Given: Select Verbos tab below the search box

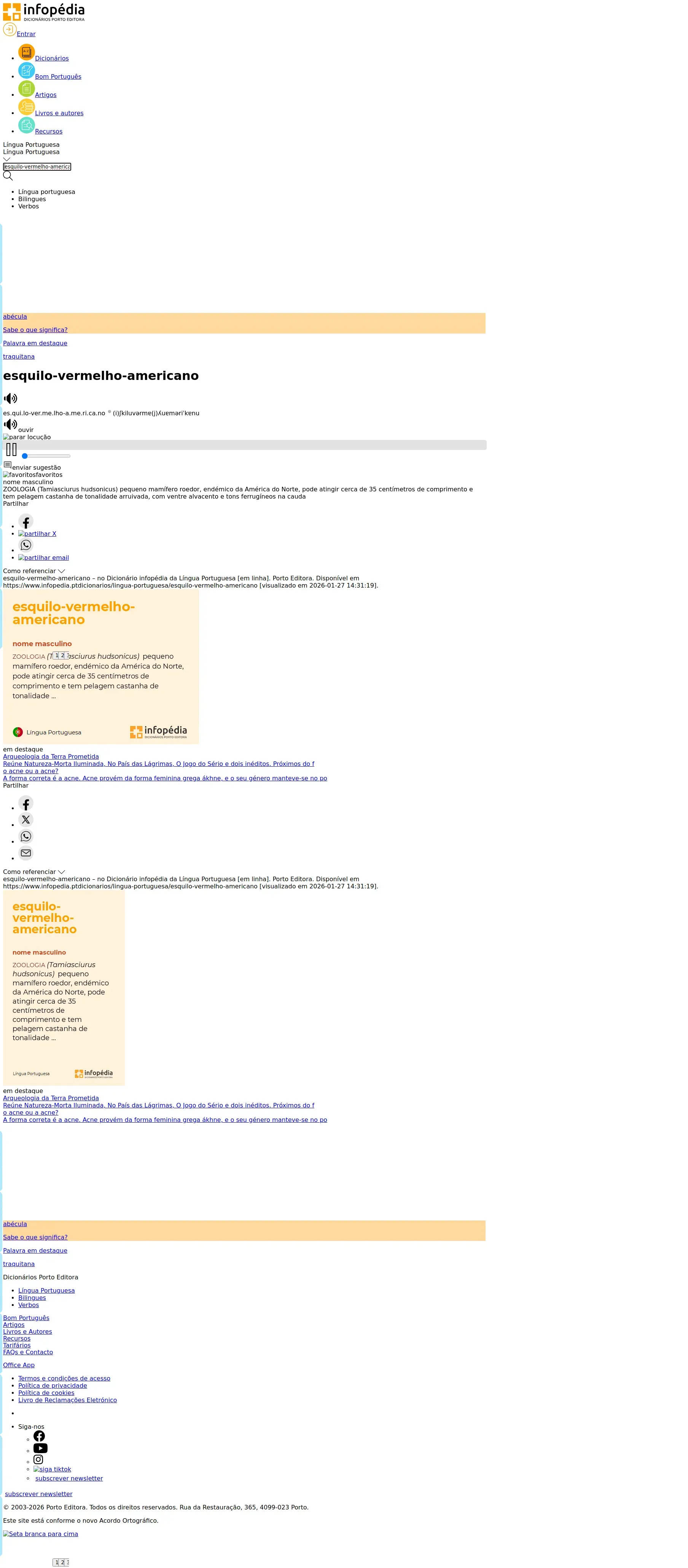Looking at the screenshot, I should click(x=29, y=207).
